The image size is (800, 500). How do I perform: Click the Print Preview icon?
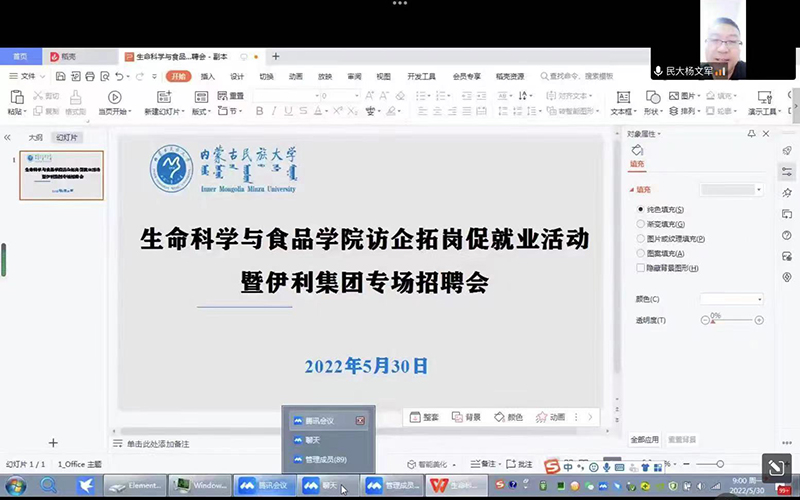coord(105,77)
